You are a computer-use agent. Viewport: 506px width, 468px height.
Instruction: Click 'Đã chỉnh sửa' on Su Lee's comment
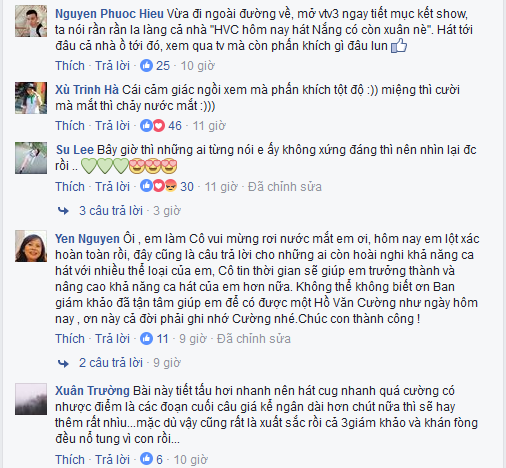coord(285,186)
